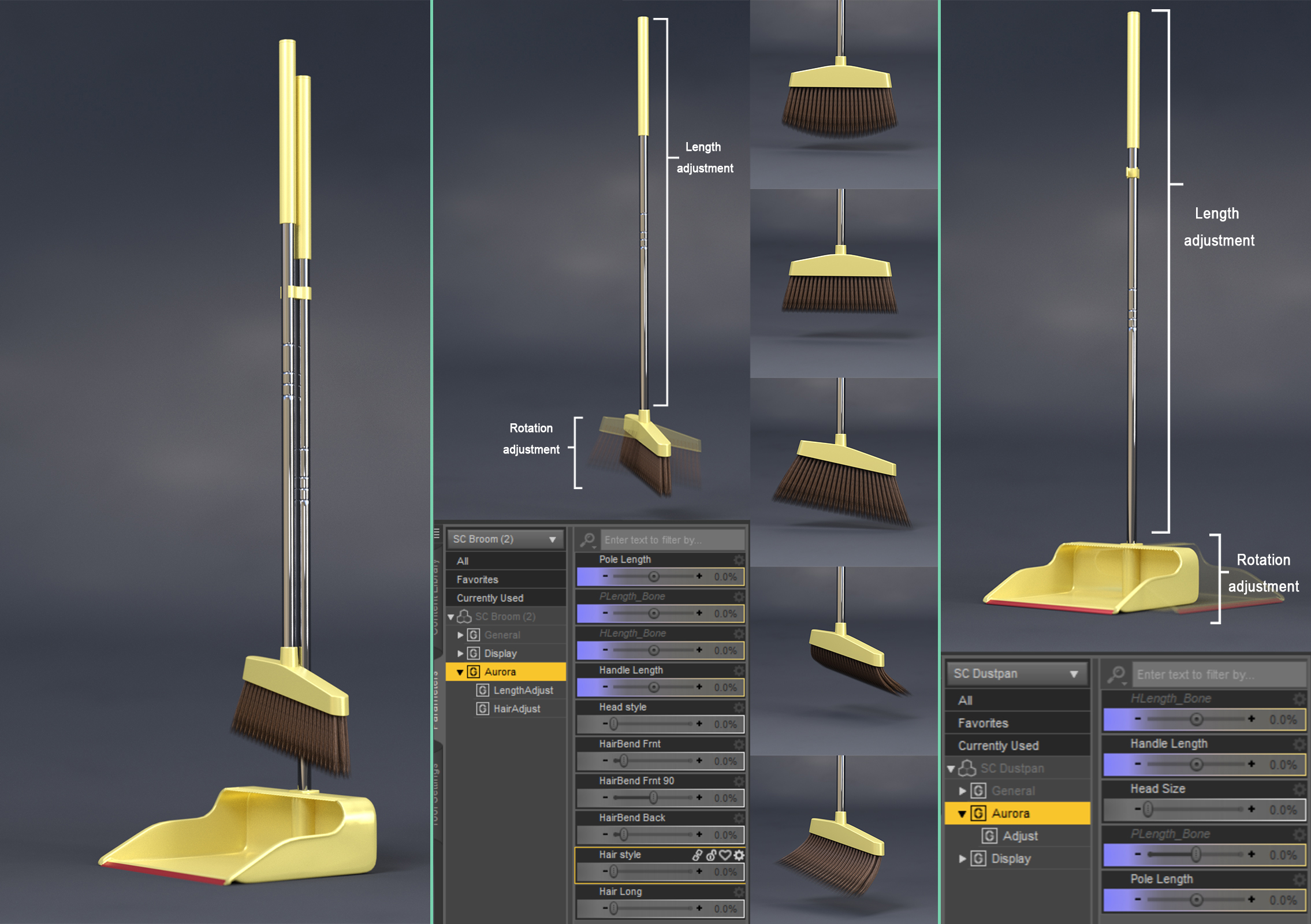Viewport: 1311px width, 924px height.
Task: Collapse the Aurora group in Dustpan panel
Action: point(962,814)
